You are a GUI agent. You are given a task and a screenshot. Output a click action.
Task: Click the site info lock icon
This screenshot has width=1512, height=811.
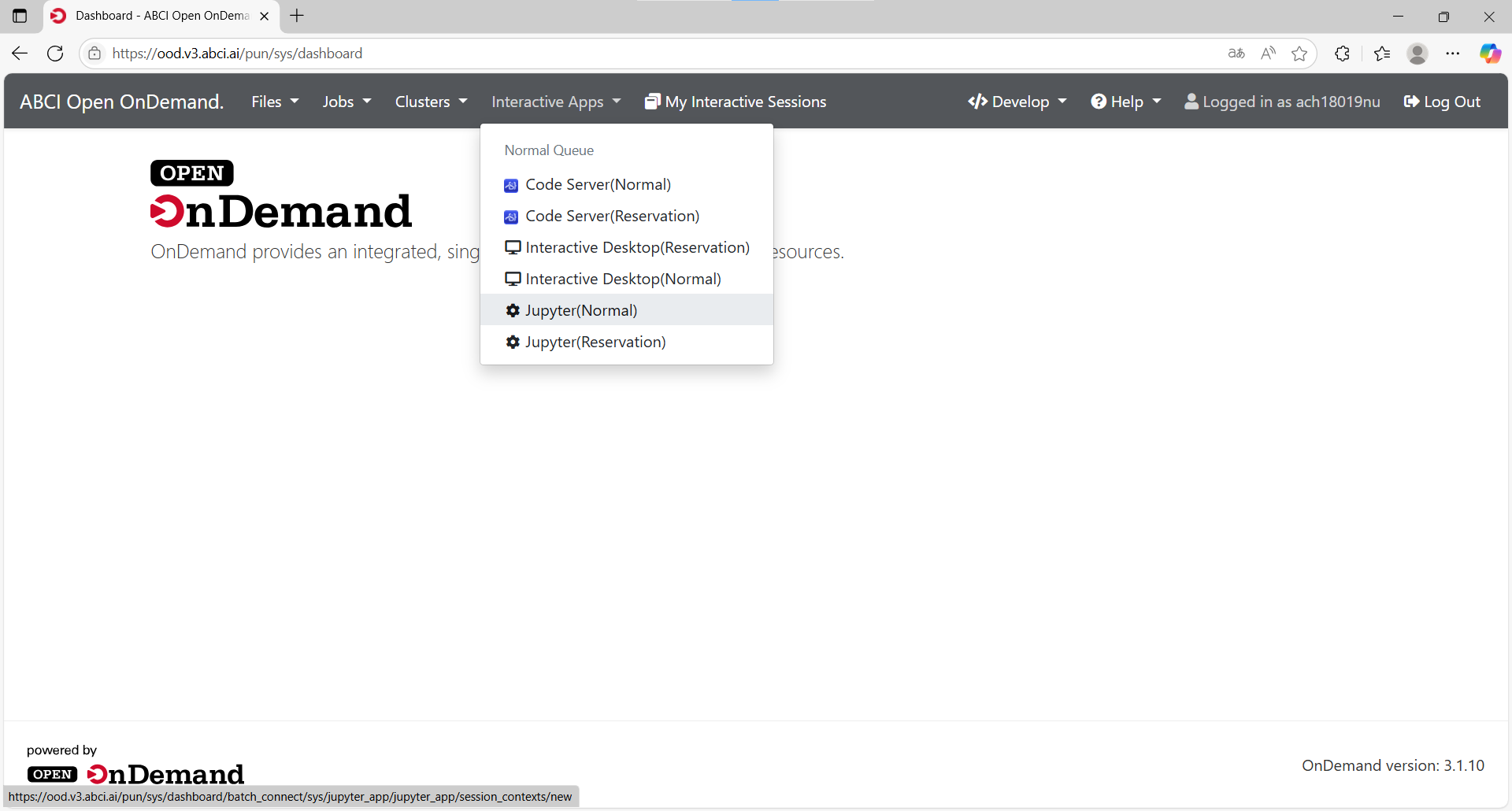[x=94, y=54]
